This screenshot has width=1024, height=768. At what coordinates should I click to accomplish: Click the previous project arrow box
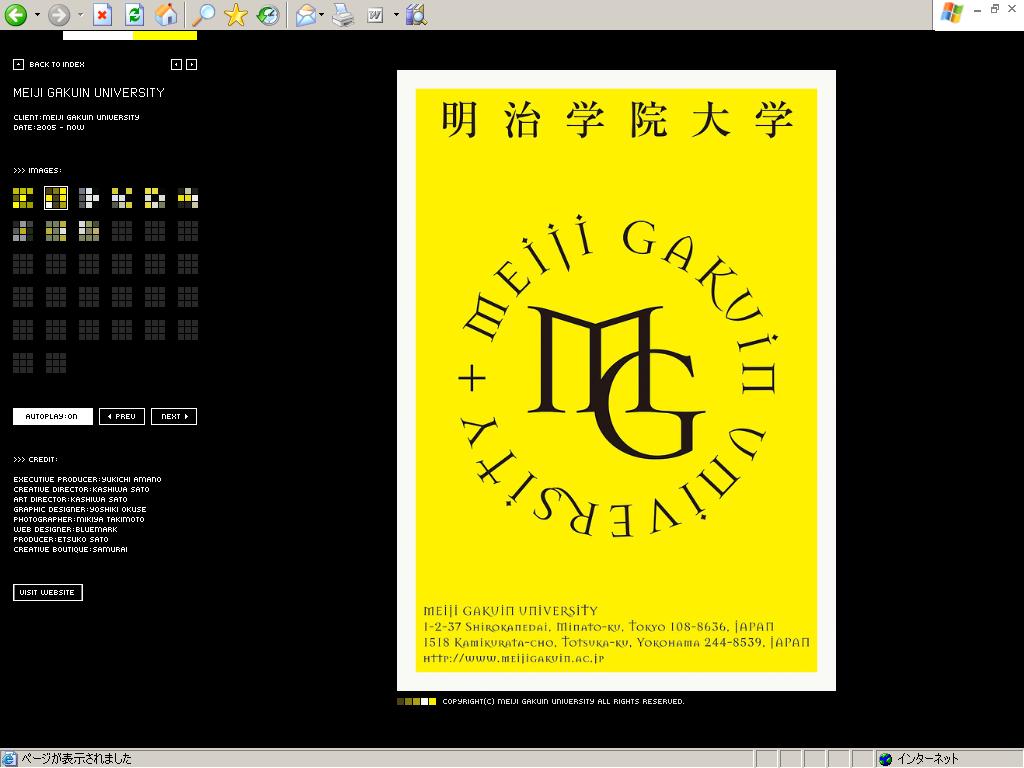click(176, 65)
